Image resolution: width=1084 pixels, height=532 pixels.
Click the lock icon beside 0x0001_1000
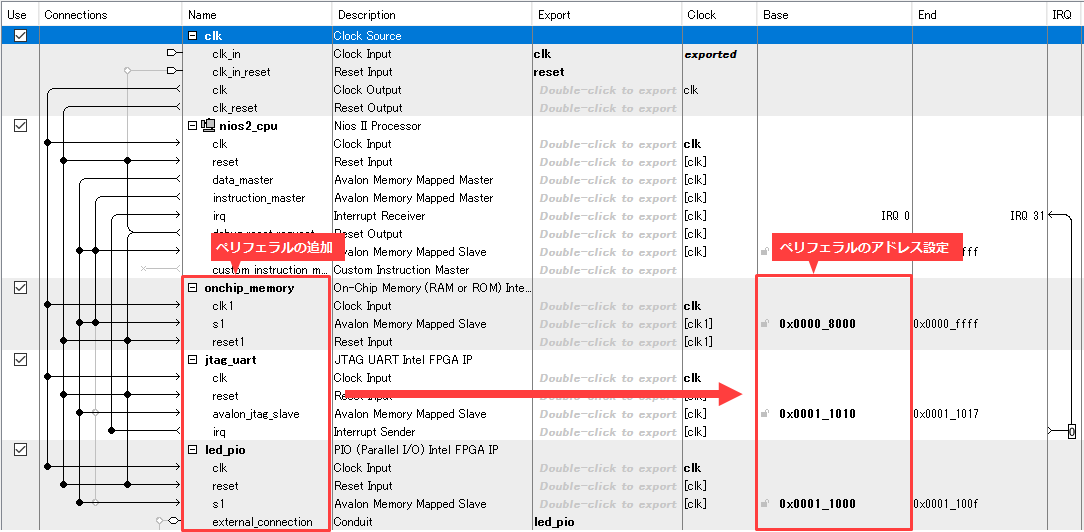[x=765, y=504]
